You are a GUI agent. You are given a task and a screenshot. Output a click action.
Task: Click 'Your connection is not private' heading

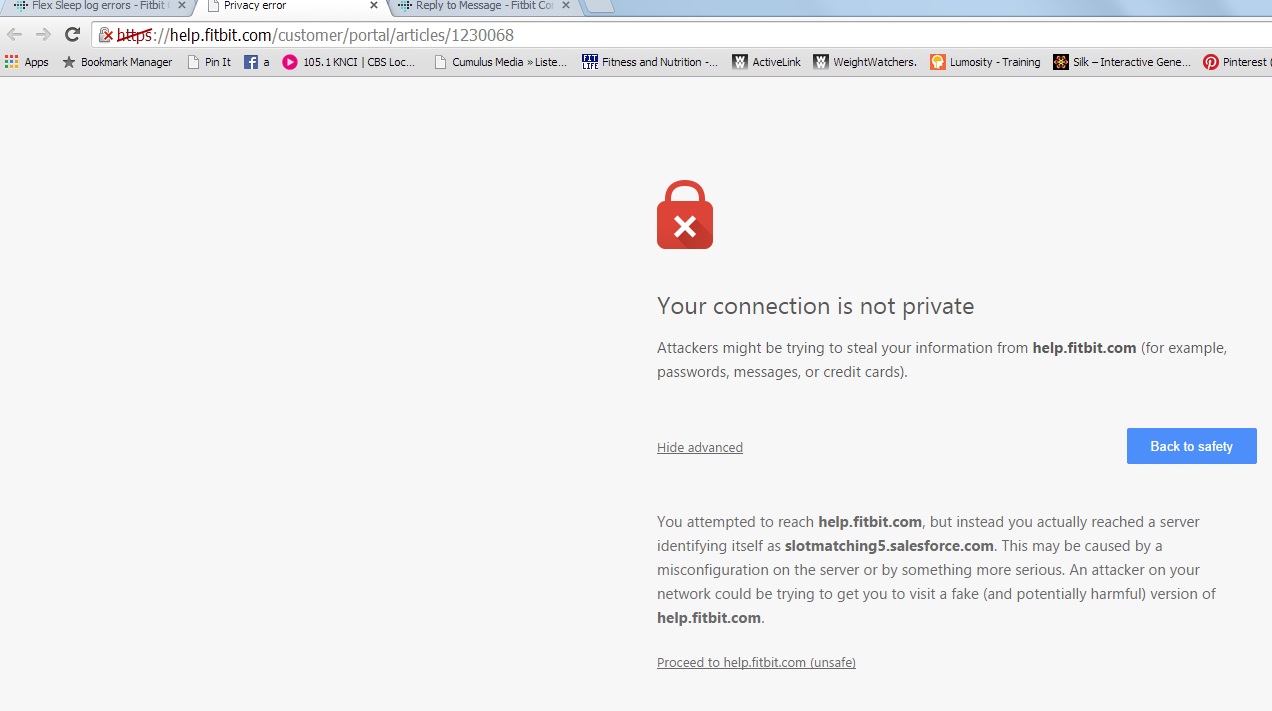[x=815, y=306]
